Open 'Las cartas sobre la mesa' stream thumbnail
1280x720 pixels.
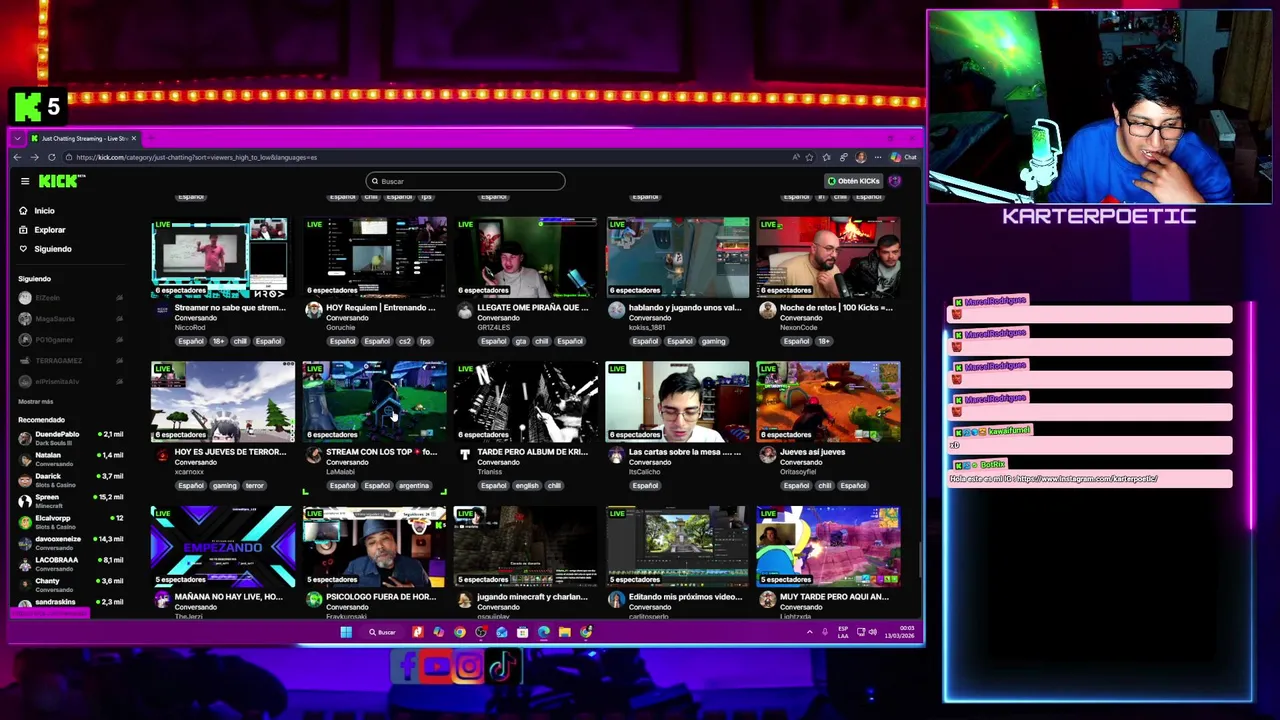pos(677,401)
